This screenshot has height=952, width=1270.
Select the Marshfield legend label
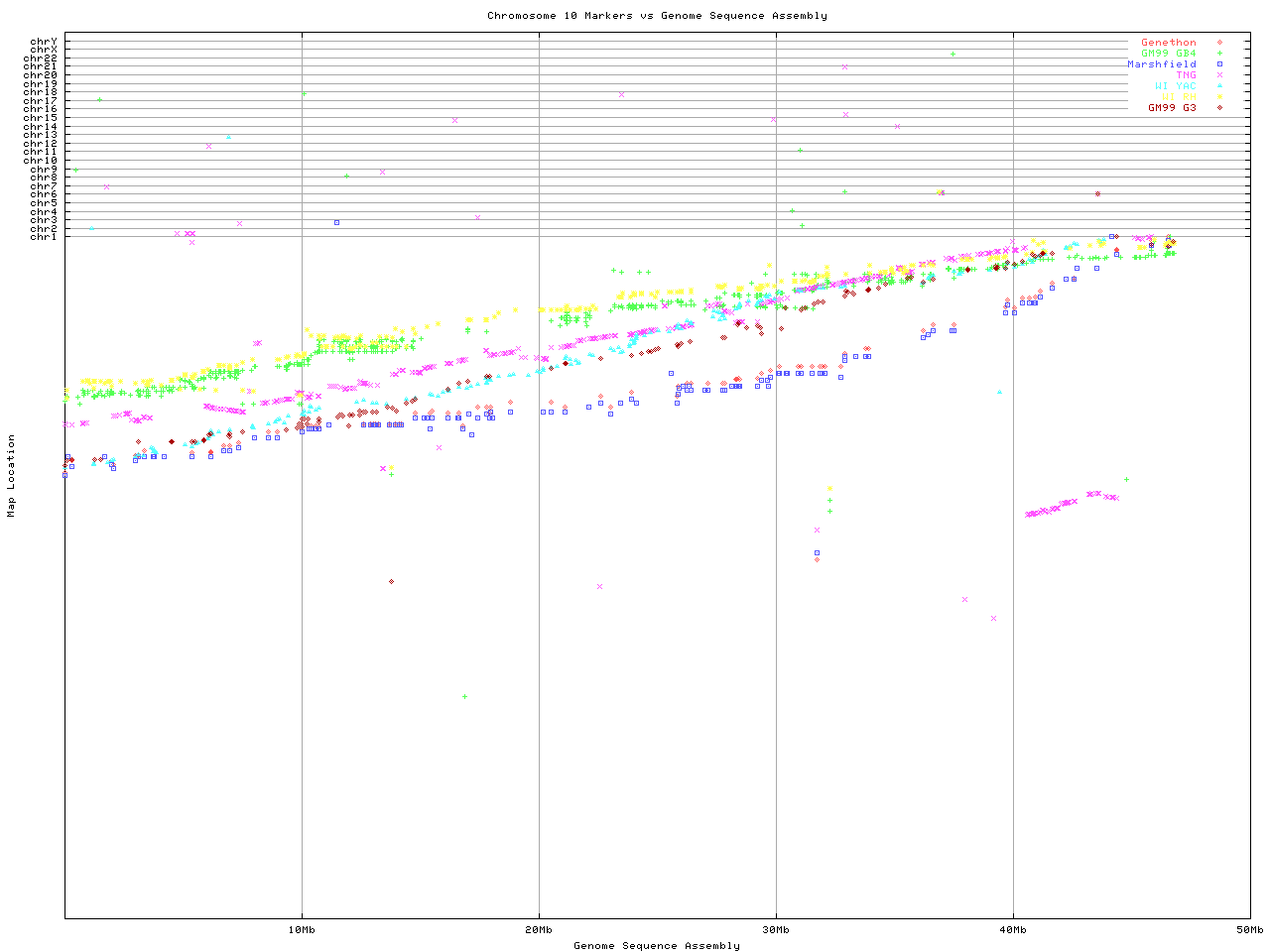pyautogui.click(x=1161, y=64)
